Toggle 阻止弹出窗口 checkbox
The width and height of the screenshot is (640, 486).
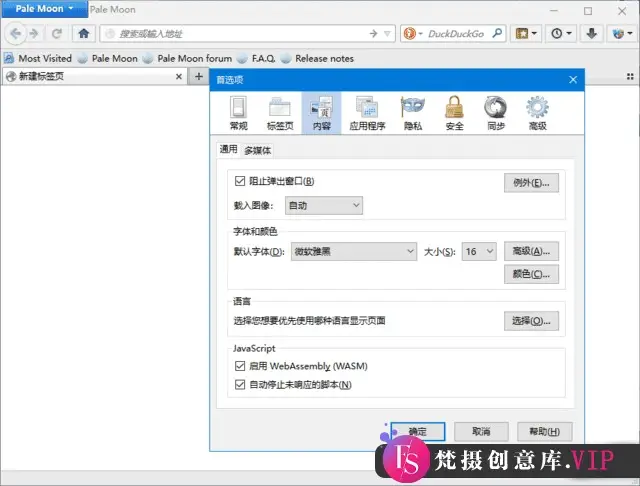click(x=240, y=181)
